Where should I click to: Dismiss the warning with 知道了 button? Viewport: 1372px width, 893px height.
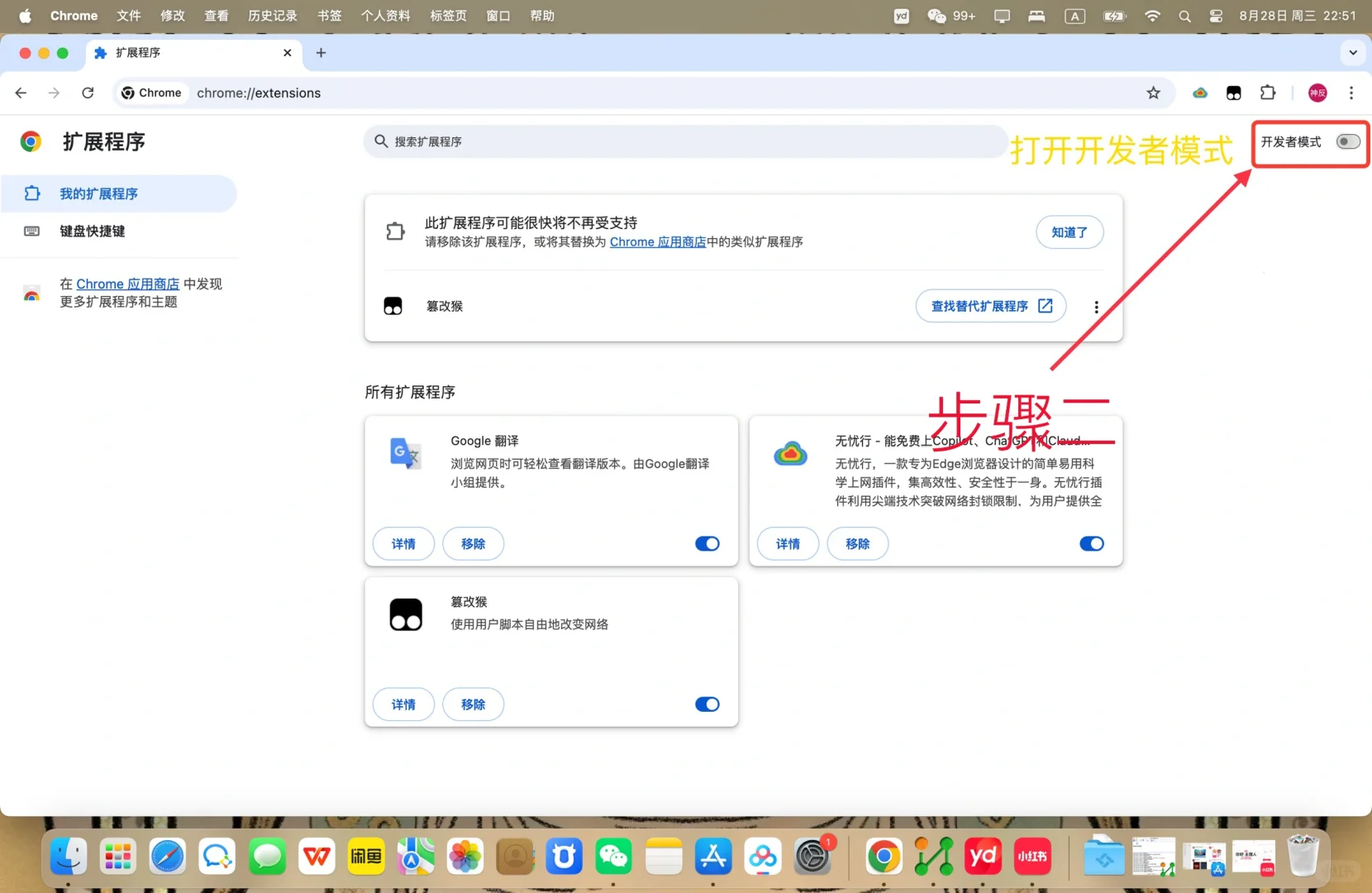click(x=1069, y=232)
